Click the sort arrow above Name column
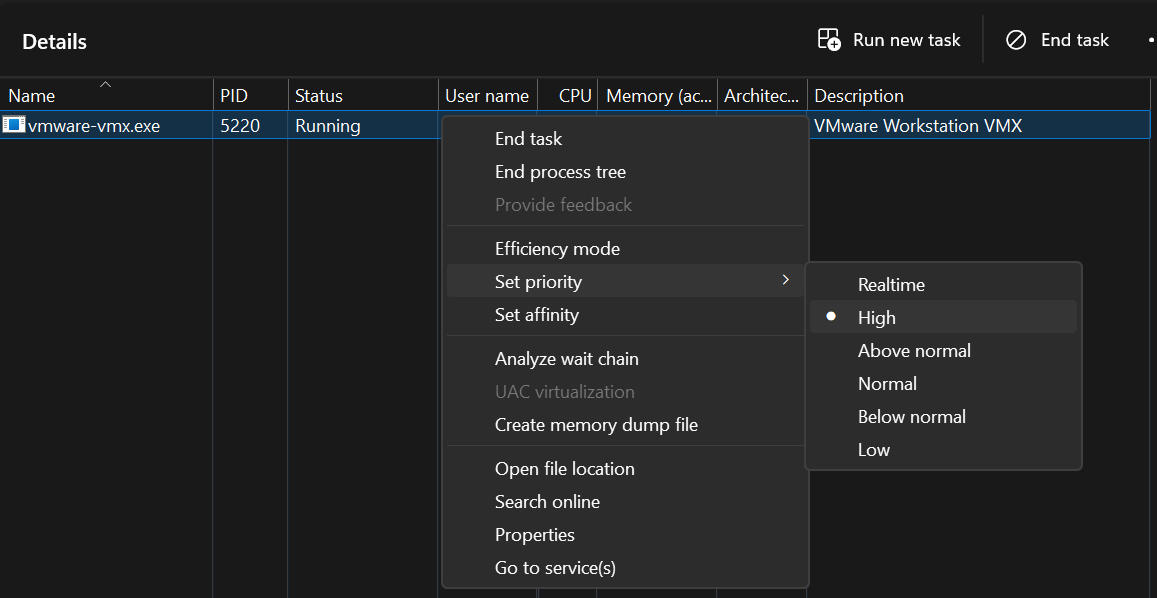Screen dimensions: 1157x598 click(x=105, y=84)
